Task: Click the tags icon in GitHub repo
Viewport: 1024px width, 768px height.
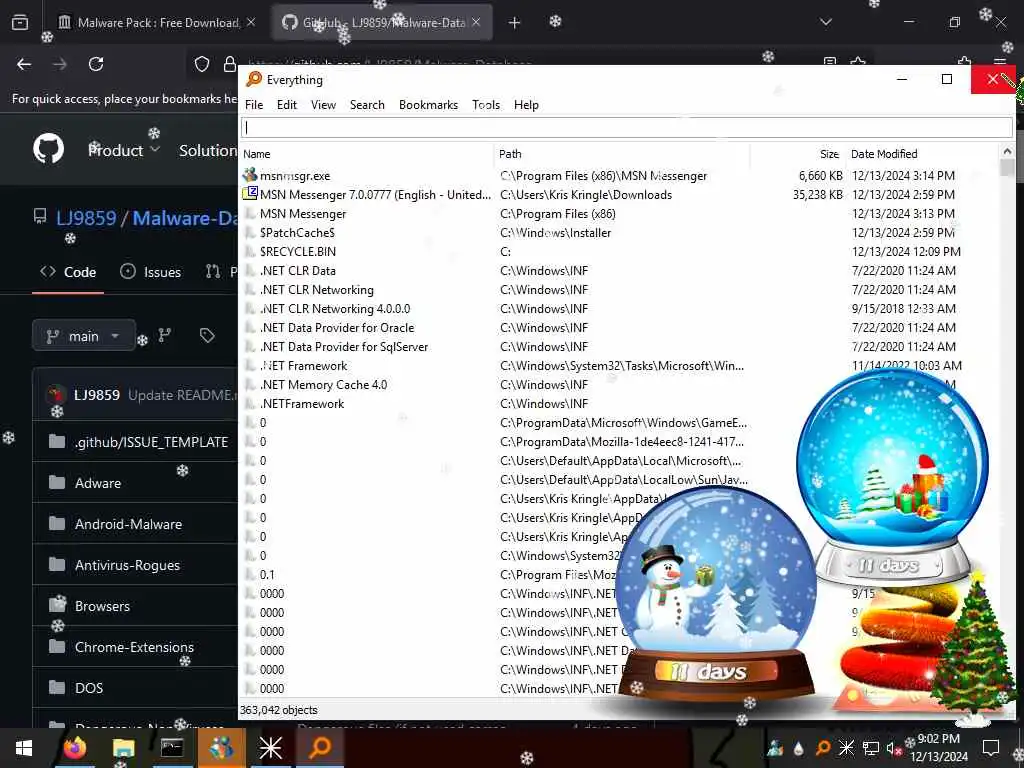Action: pyautogui.click(x=207, y=336)
